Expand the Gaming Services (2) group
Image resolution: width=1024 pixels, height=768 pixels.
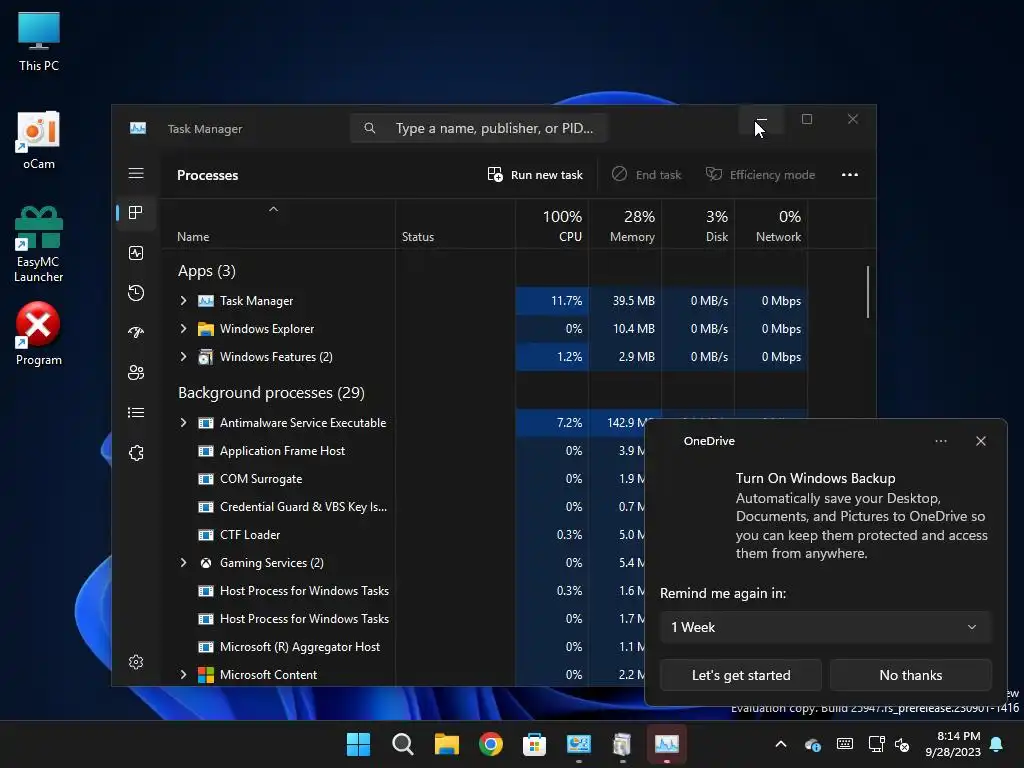[184, 562]
